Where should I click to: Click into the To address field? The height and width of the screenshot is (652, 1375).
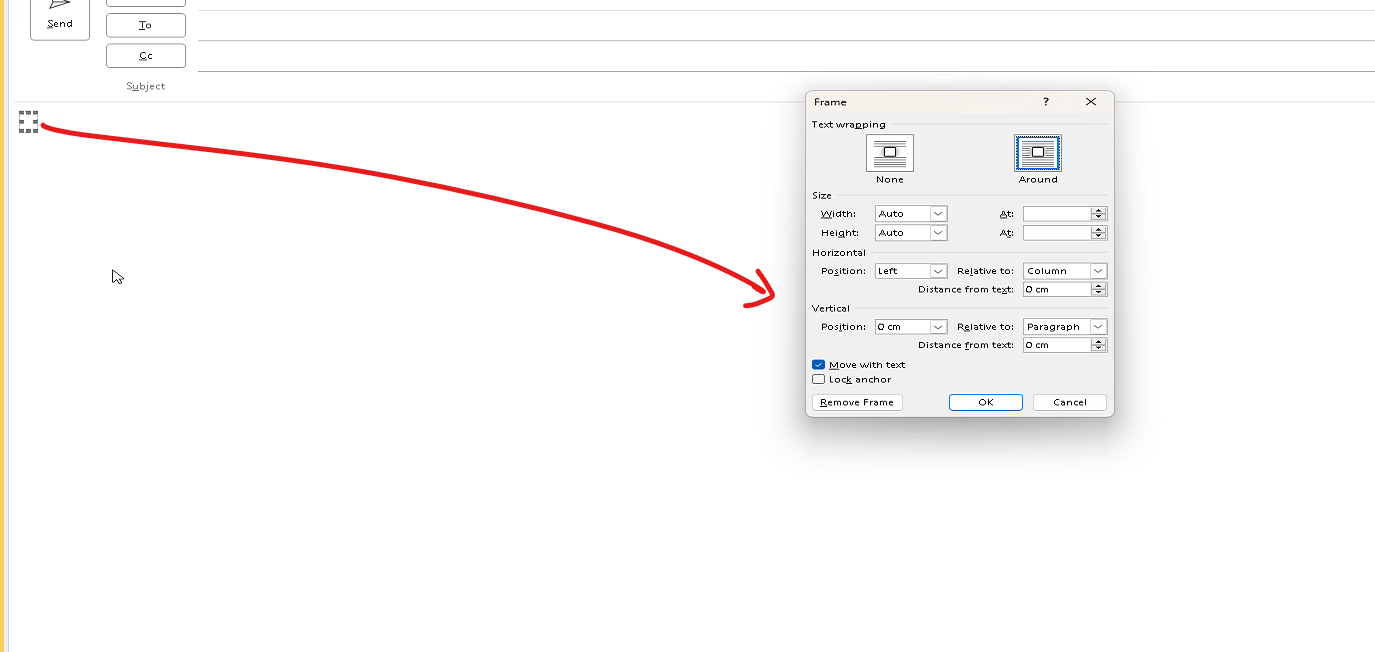pos(786,25)
